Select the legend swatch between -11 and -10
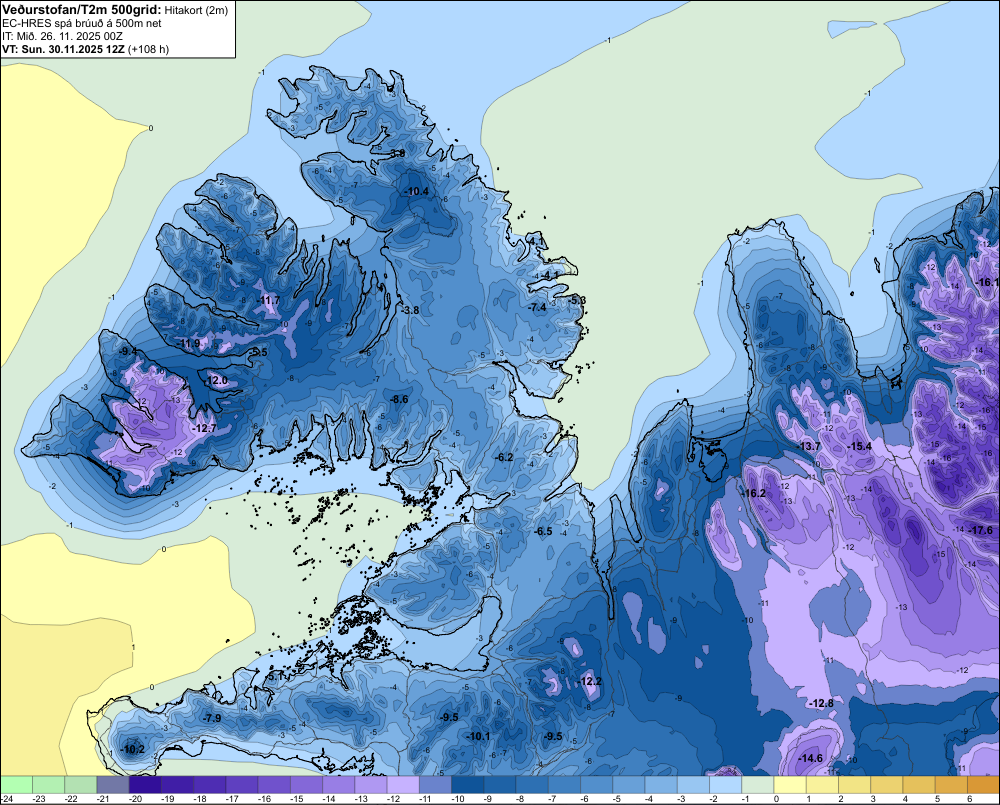The image size is (1000, 805). [436, 784]
